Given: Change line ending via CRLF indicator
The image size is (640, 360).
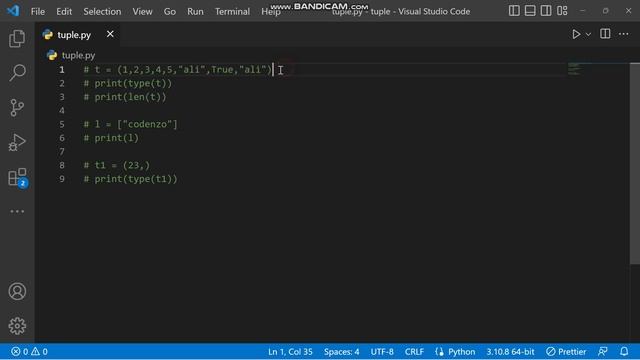Looking at the screenshot, I should pyautogui.click(x=414, y=351).
